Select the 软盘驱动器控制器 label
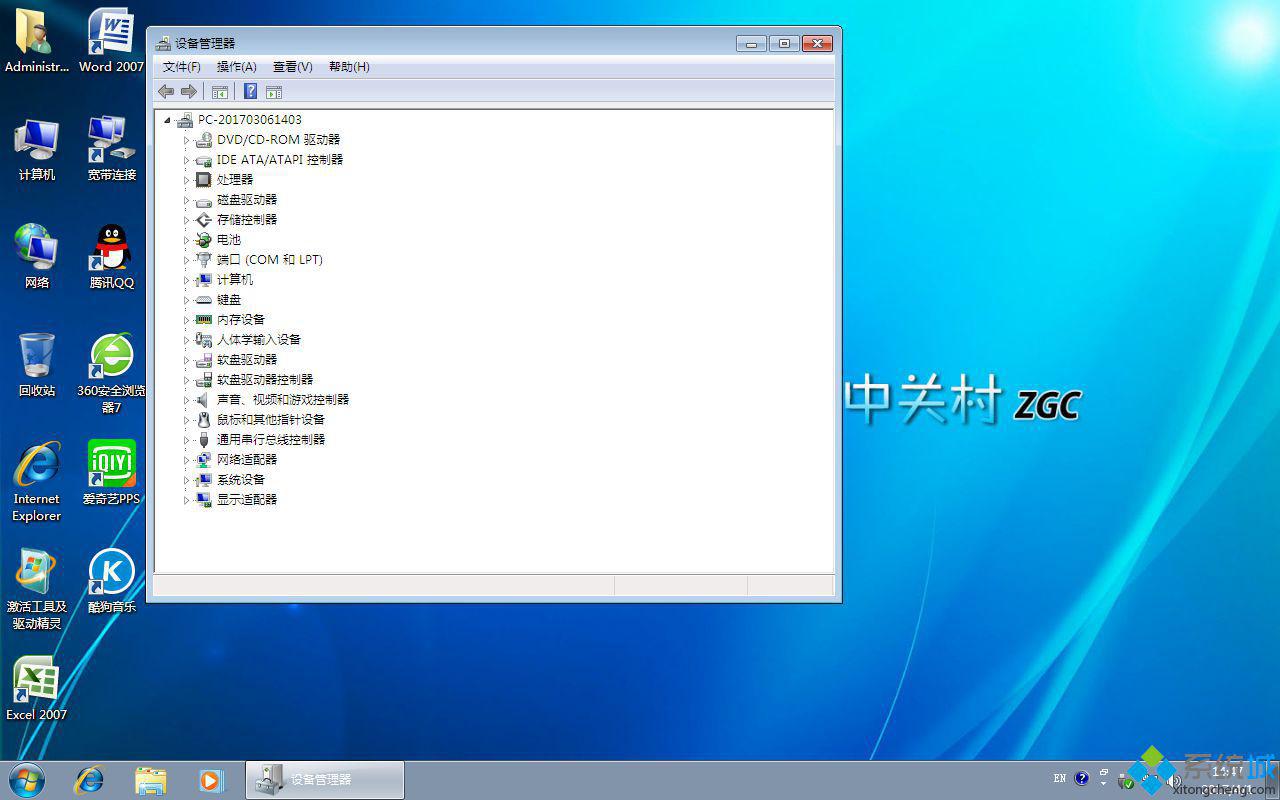 (265, 379)
